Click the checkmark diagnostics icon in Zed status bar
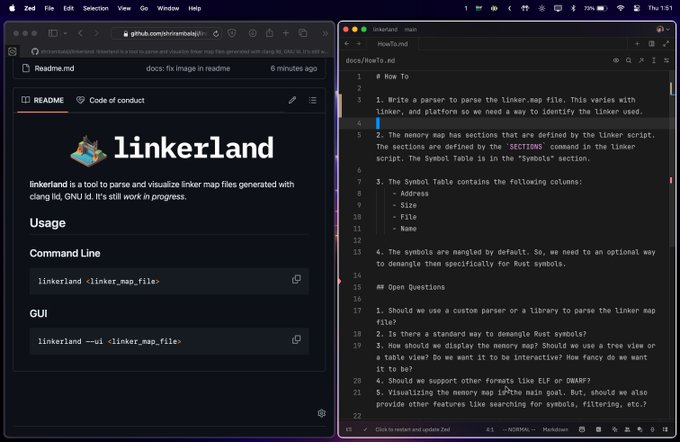The height and width of the screenshot is (442, 680). click(365, 429)
